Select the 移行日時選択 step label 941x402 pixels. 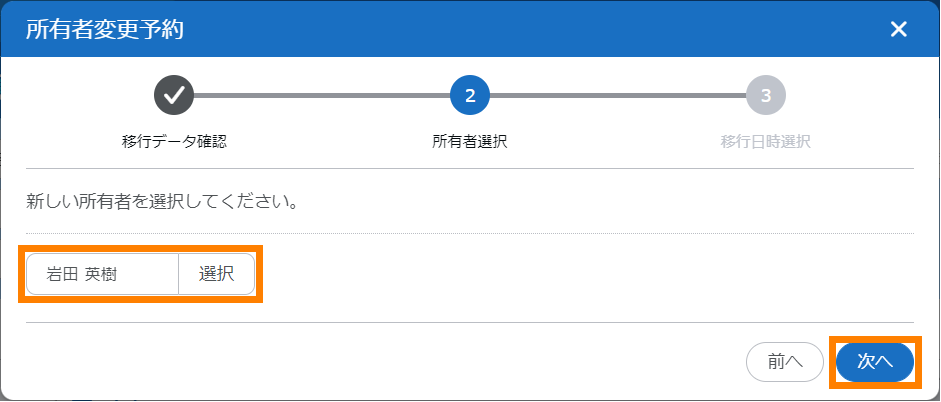coord(765,141)
